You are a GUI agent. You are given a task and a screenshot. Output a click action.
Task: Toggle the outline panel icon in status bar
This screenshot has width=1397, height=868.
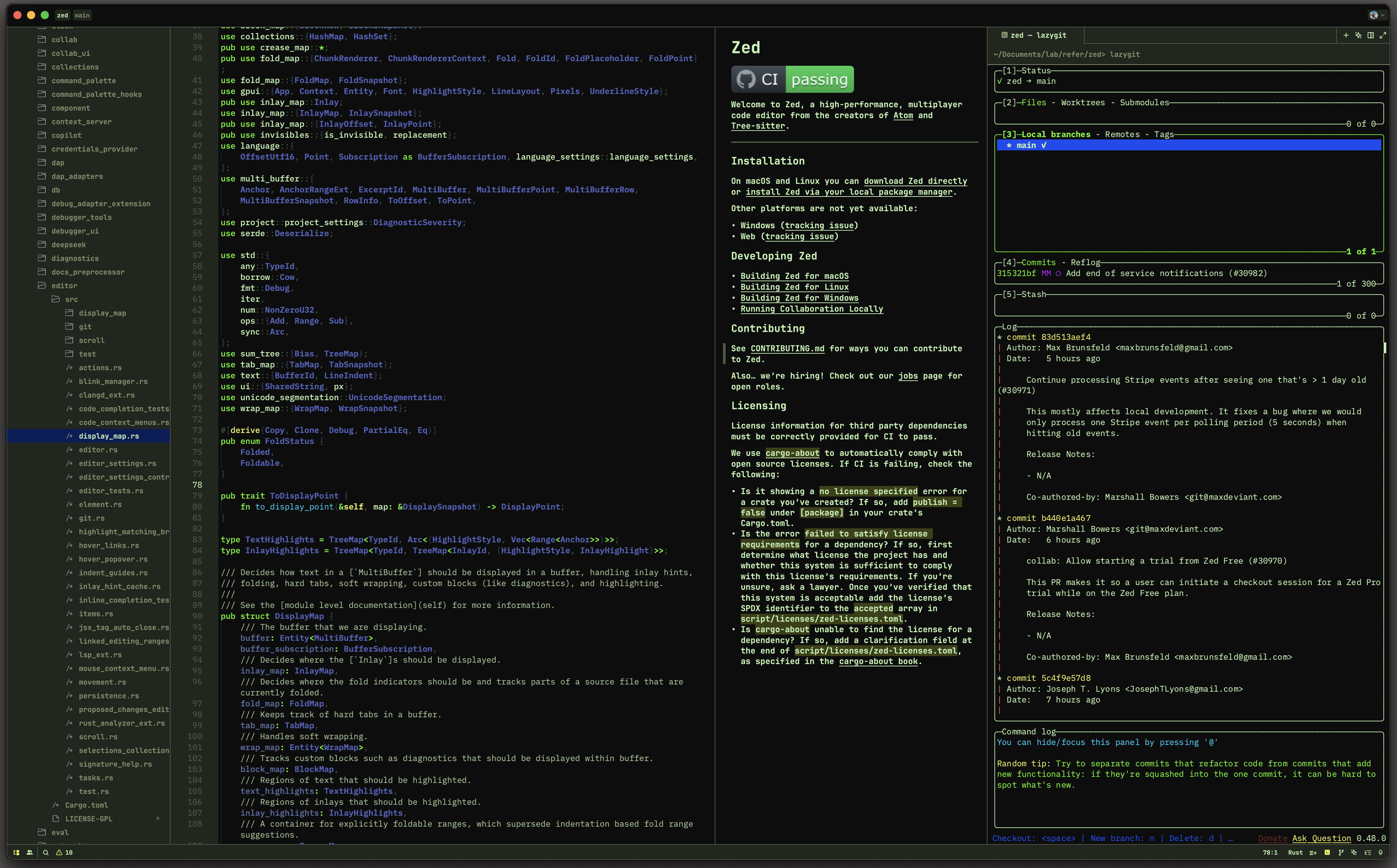1368,853
